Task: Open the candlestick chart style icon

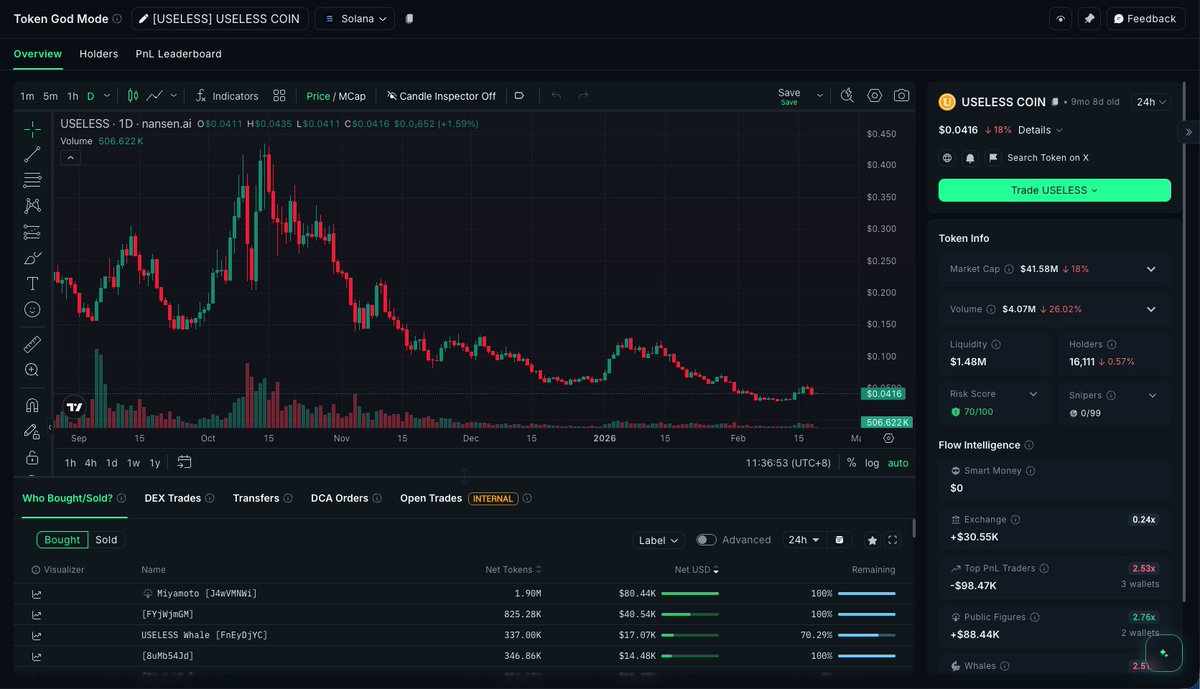Action: tap(133, 96)
